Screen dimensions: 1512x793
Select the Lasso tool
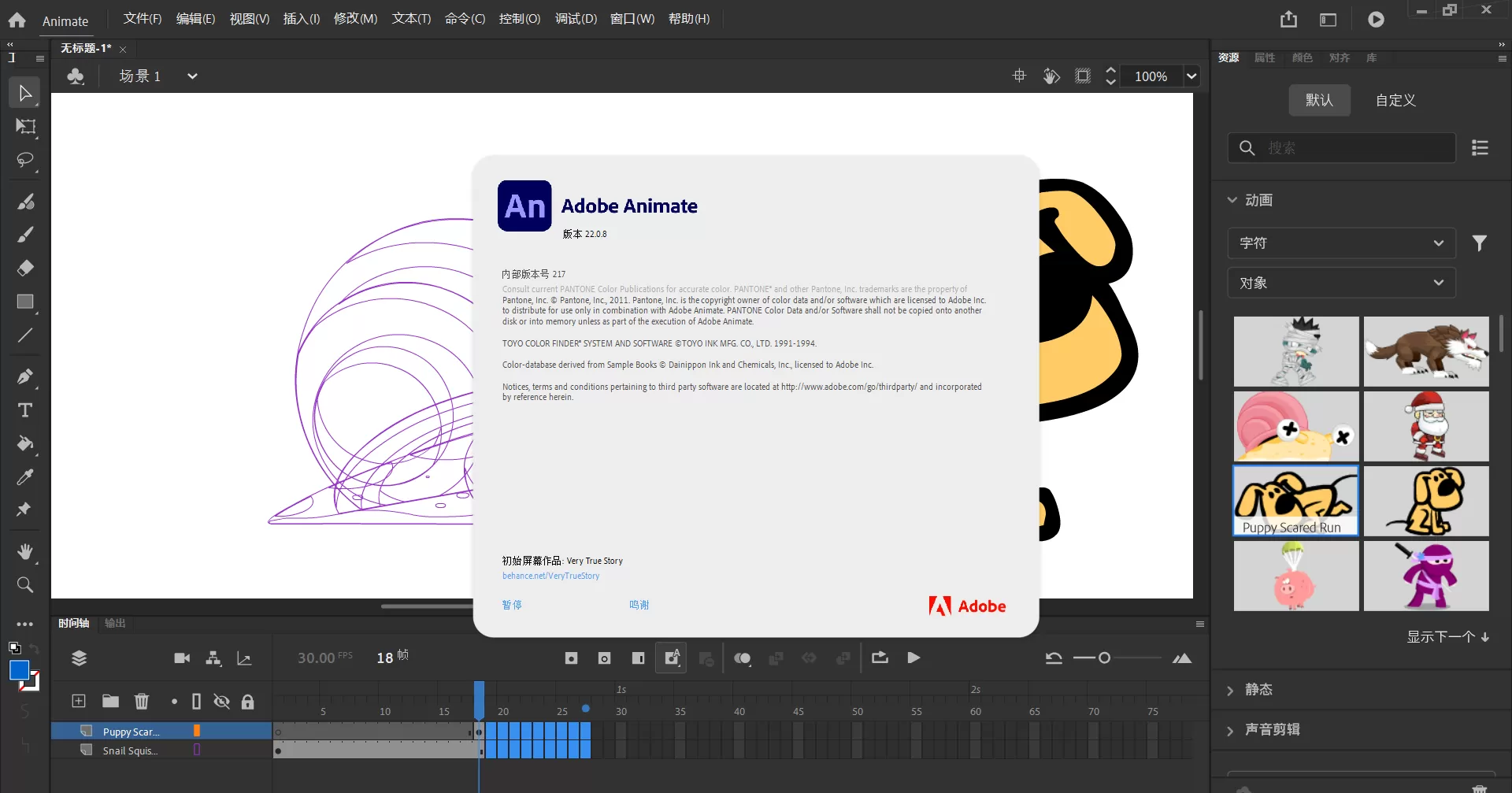24,161
